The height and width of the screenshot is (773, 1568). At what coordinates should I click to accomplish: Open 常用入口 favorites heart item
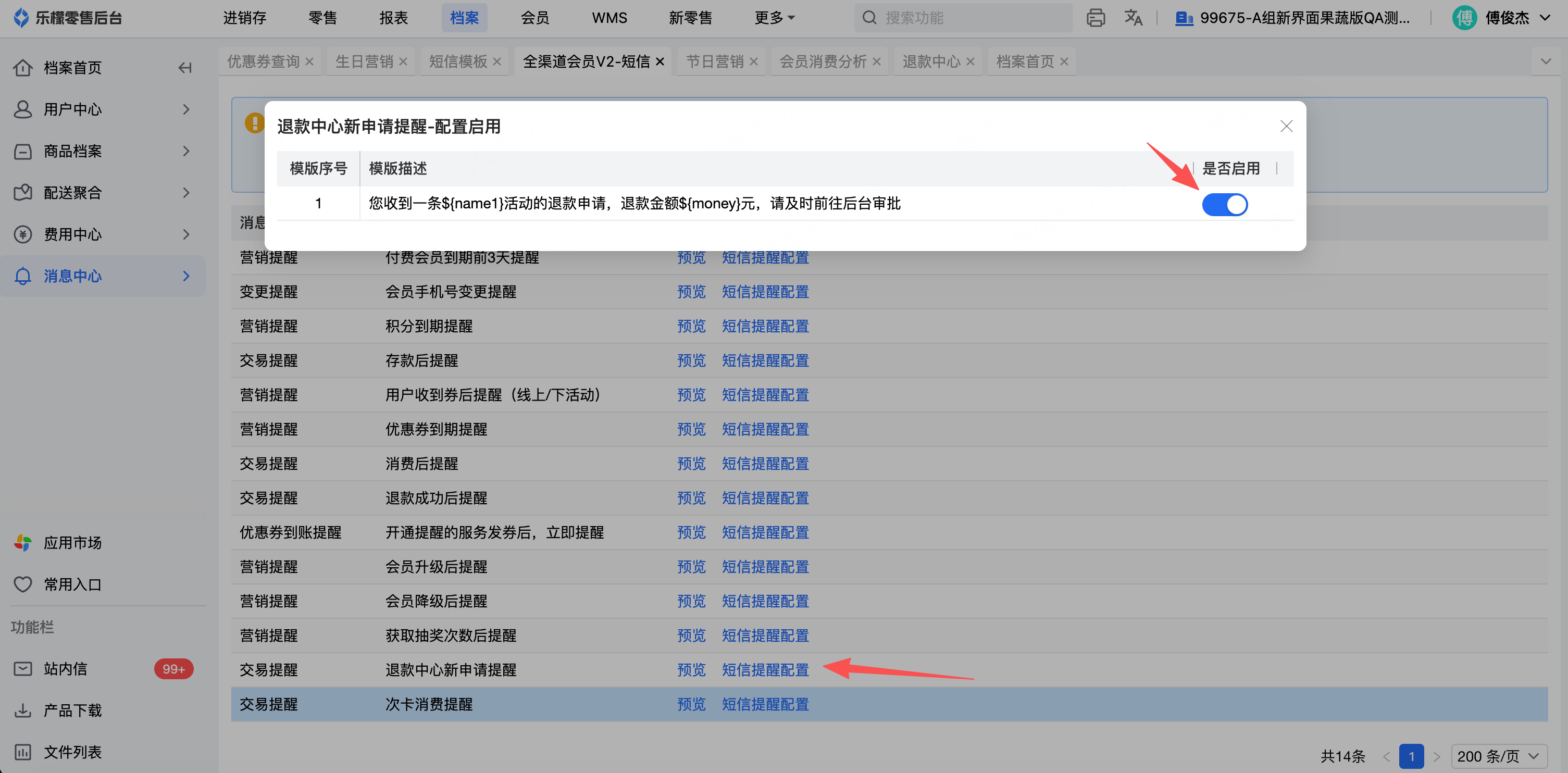72,584
